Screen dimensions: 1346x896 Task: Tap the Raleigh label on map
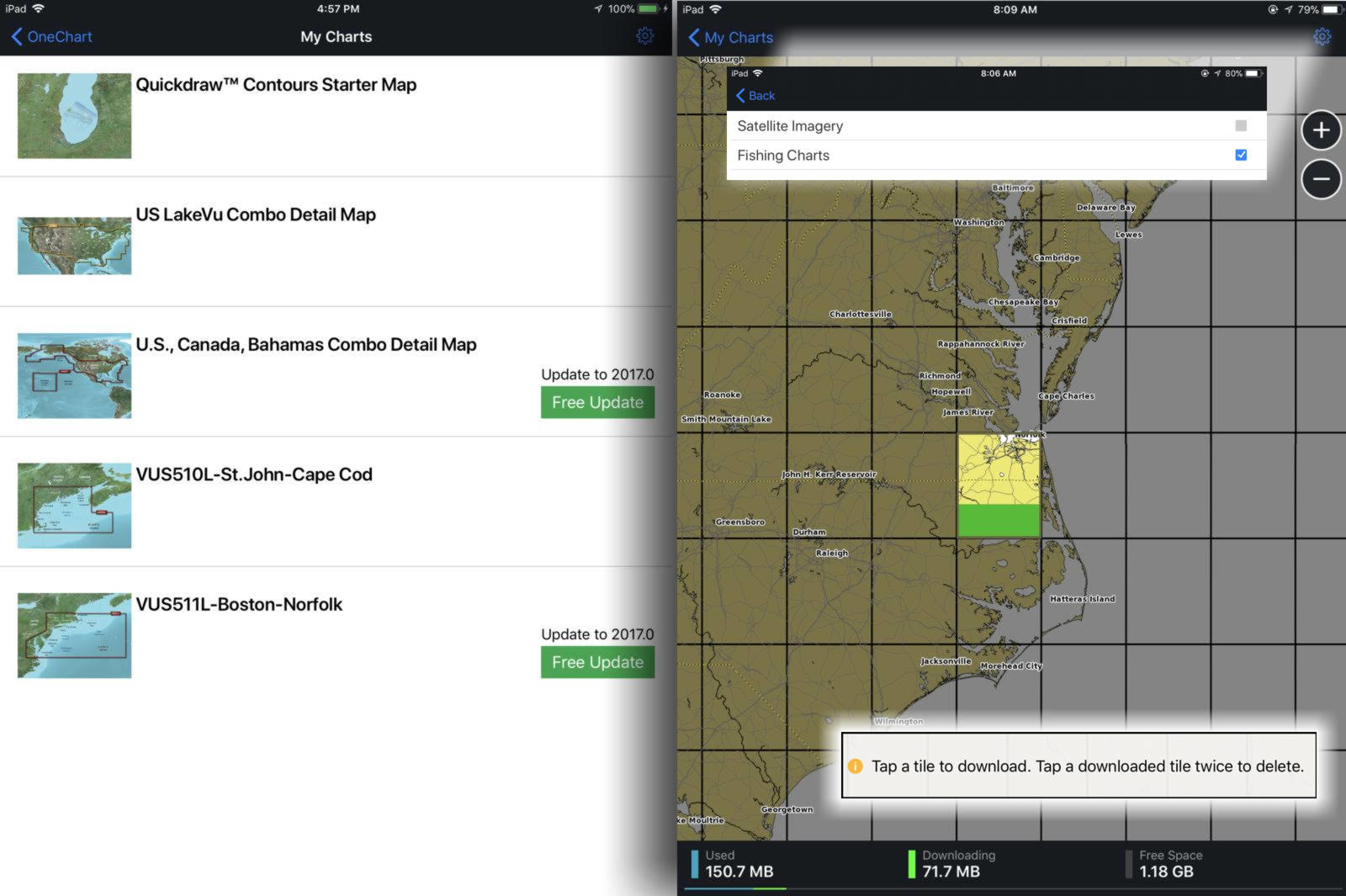[x=831, y=553]
